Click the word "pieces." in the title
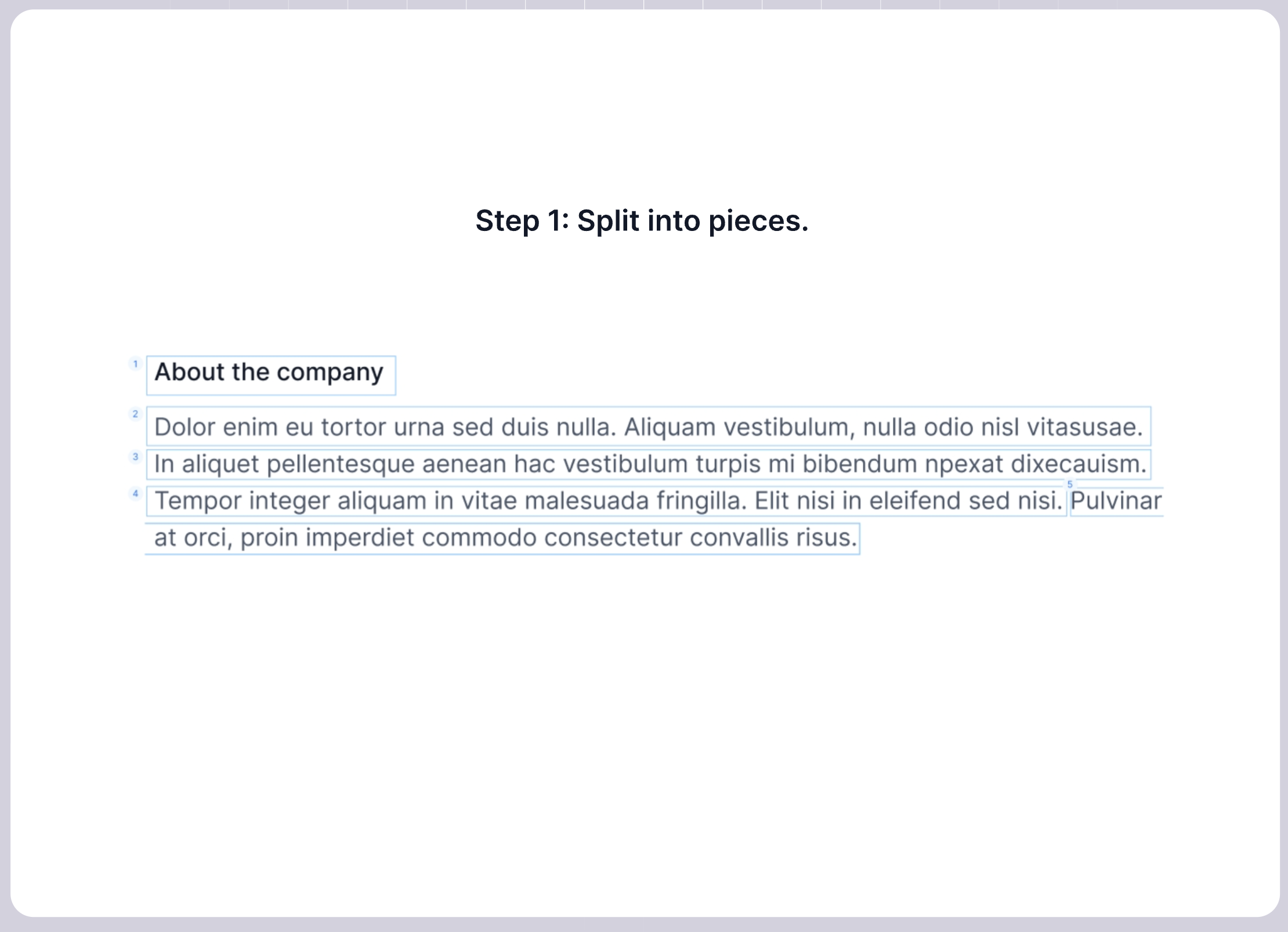1288x932 pixels. pyautogui.click(x=758, y=222)
